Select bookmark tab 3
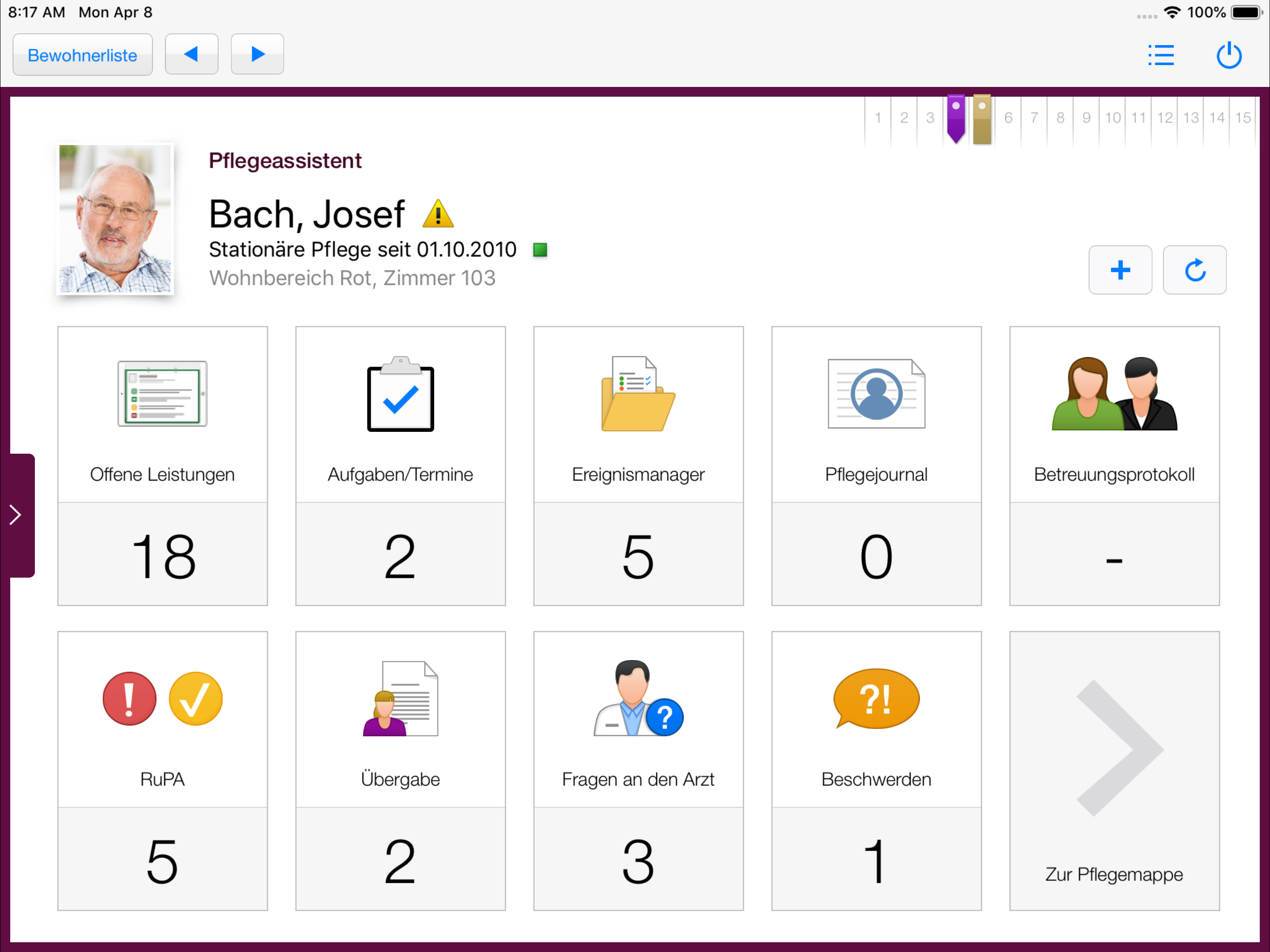This screenshot has height=952, width=1270. 930,118
